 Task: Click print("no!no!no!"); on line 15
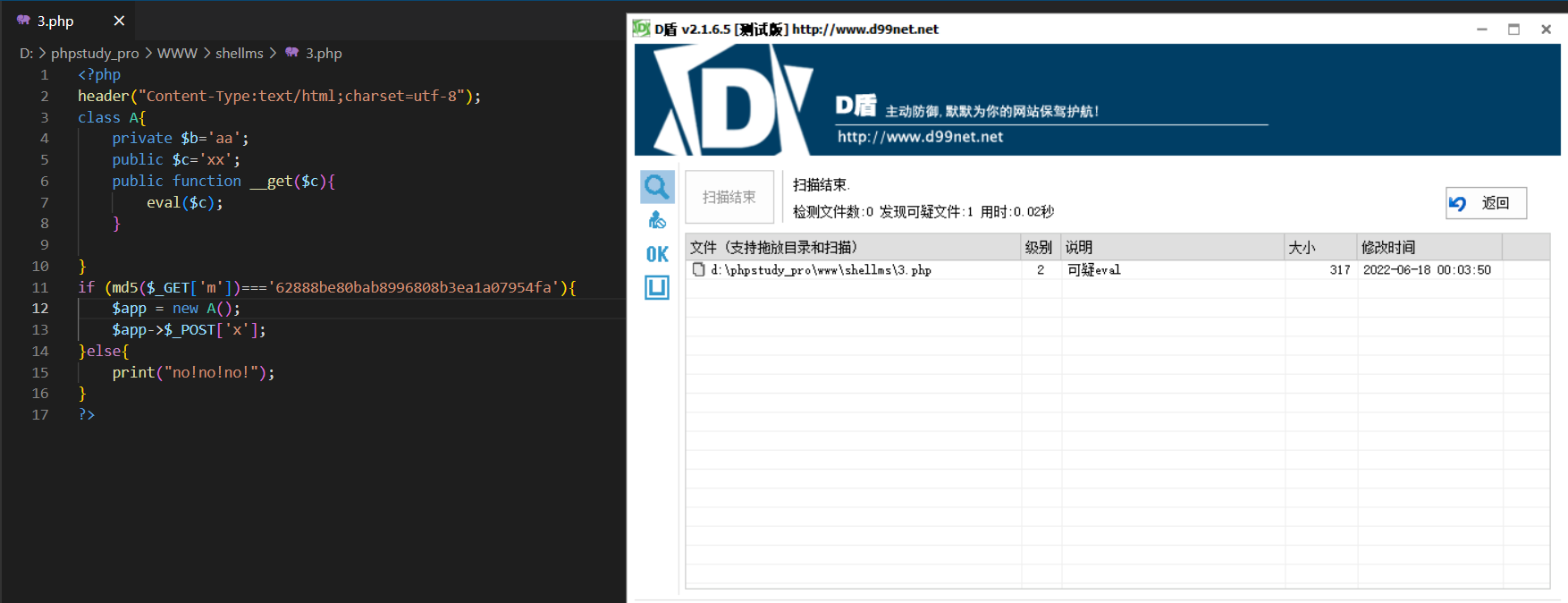click(193, 372)
